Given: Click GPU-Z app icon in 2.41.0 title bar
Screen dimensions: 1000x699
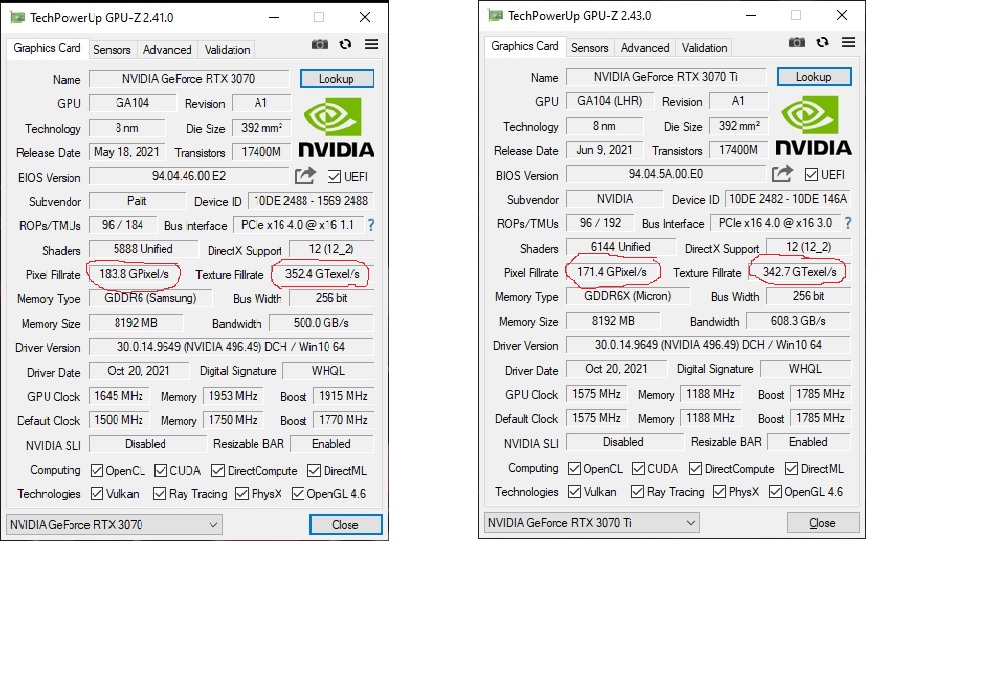Looking at the screenshot, I should (x=17, y=17).
